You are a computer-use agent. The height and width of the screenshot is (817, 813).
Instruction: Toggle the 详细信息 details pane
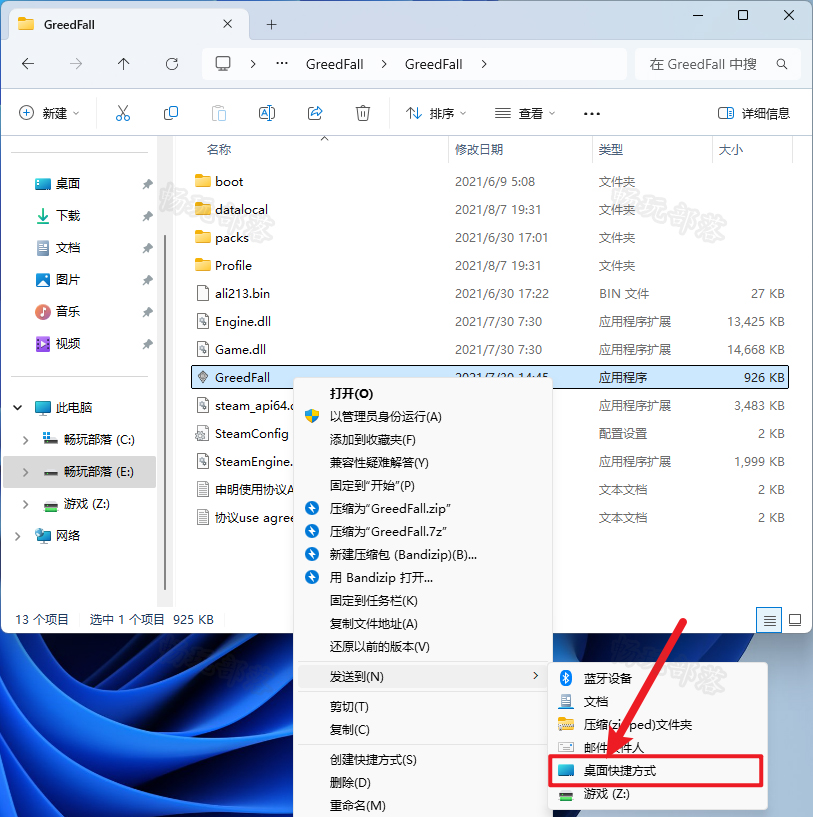(x=754, y=113)
